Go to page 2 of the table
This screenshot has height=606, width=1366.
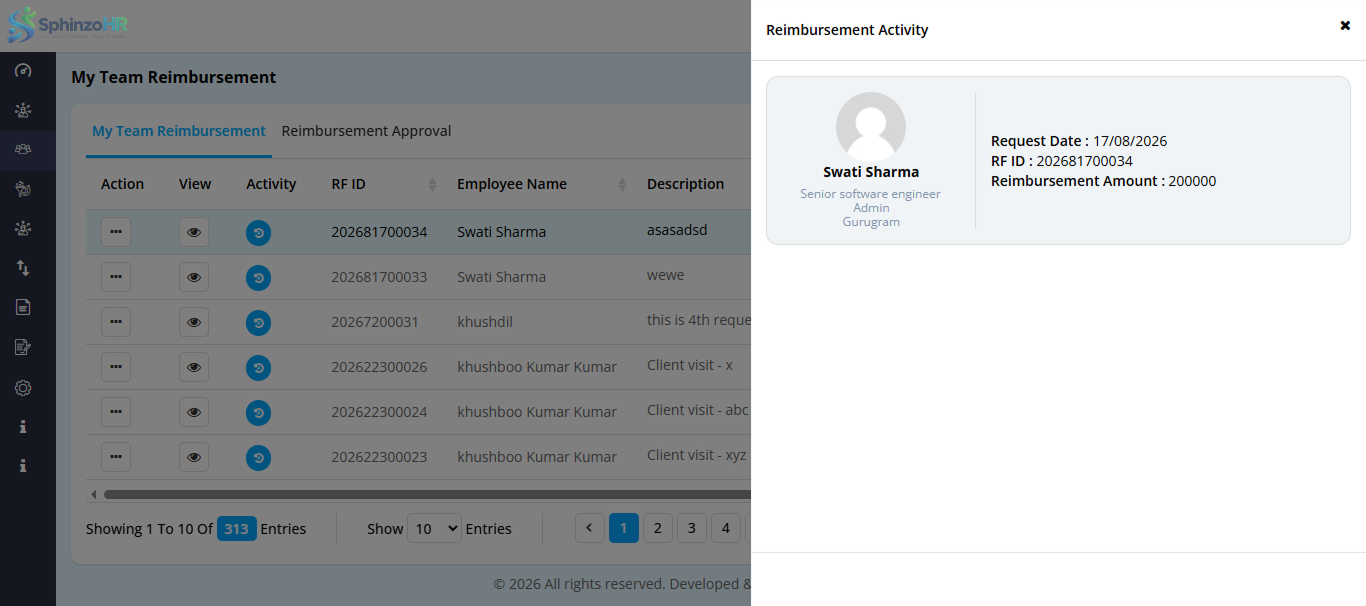click(657, 528)
